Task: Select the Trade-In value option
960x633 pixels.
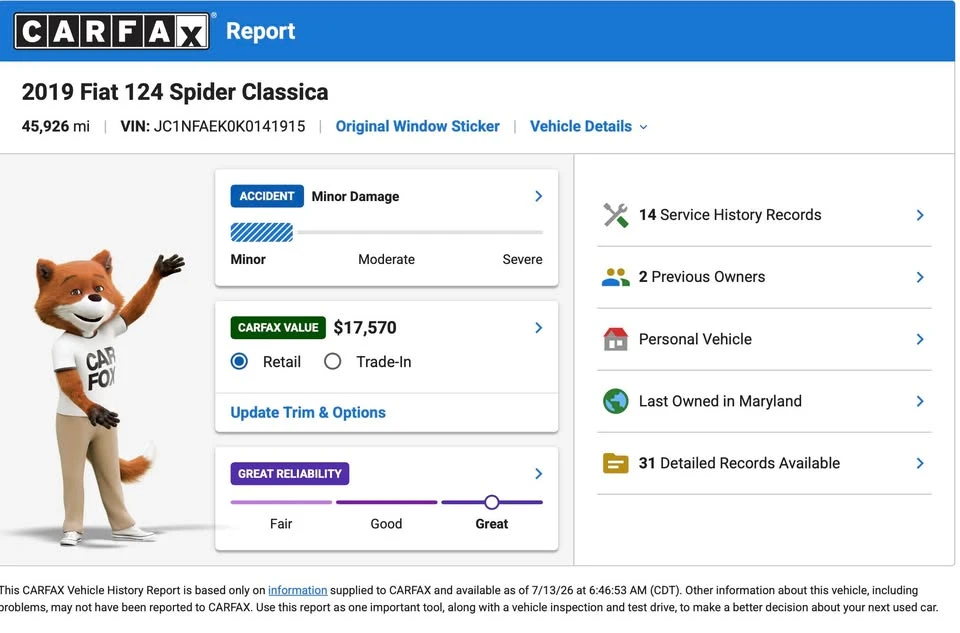Action: (332, 362)
